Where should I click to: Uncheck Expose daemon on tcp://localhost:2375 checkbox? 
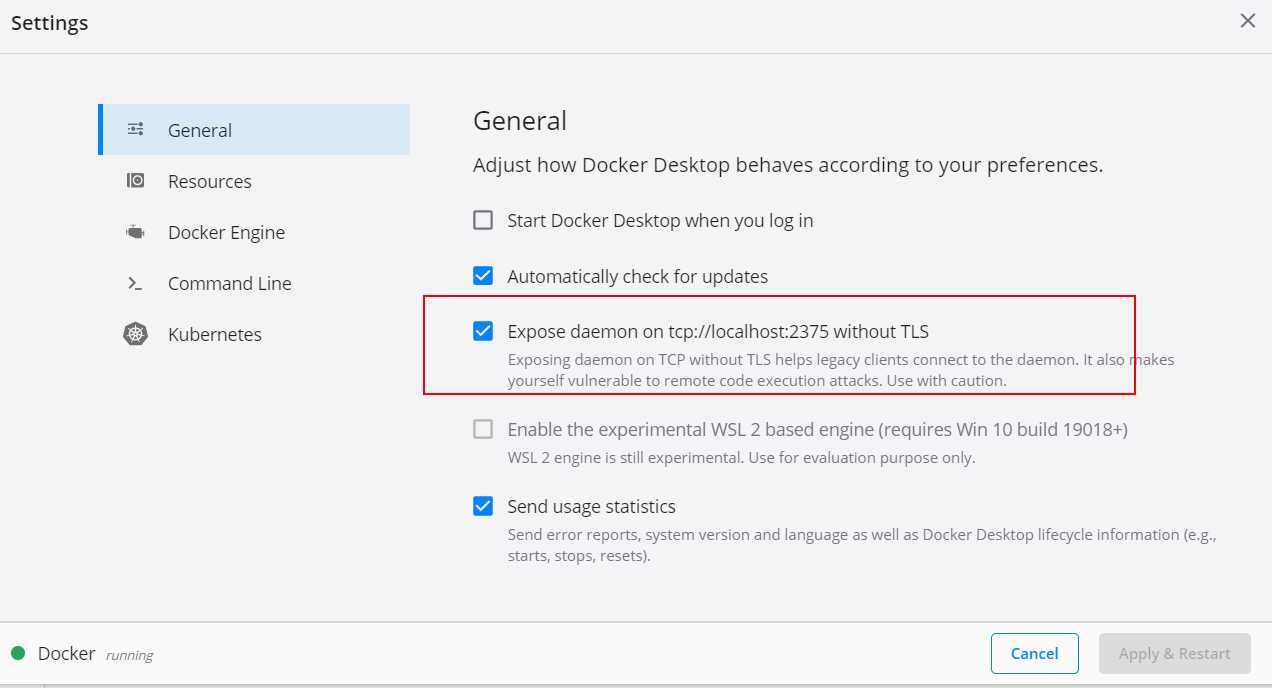pyautogui.click(x=483, y=331)
